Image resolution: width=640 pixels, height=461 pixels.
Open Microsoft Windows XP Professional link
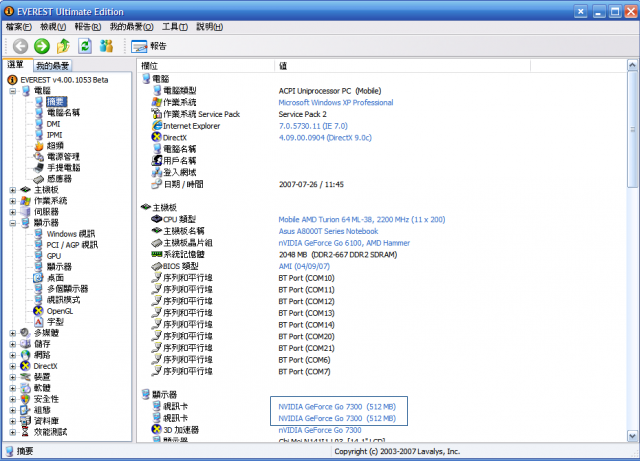(336, 102)
